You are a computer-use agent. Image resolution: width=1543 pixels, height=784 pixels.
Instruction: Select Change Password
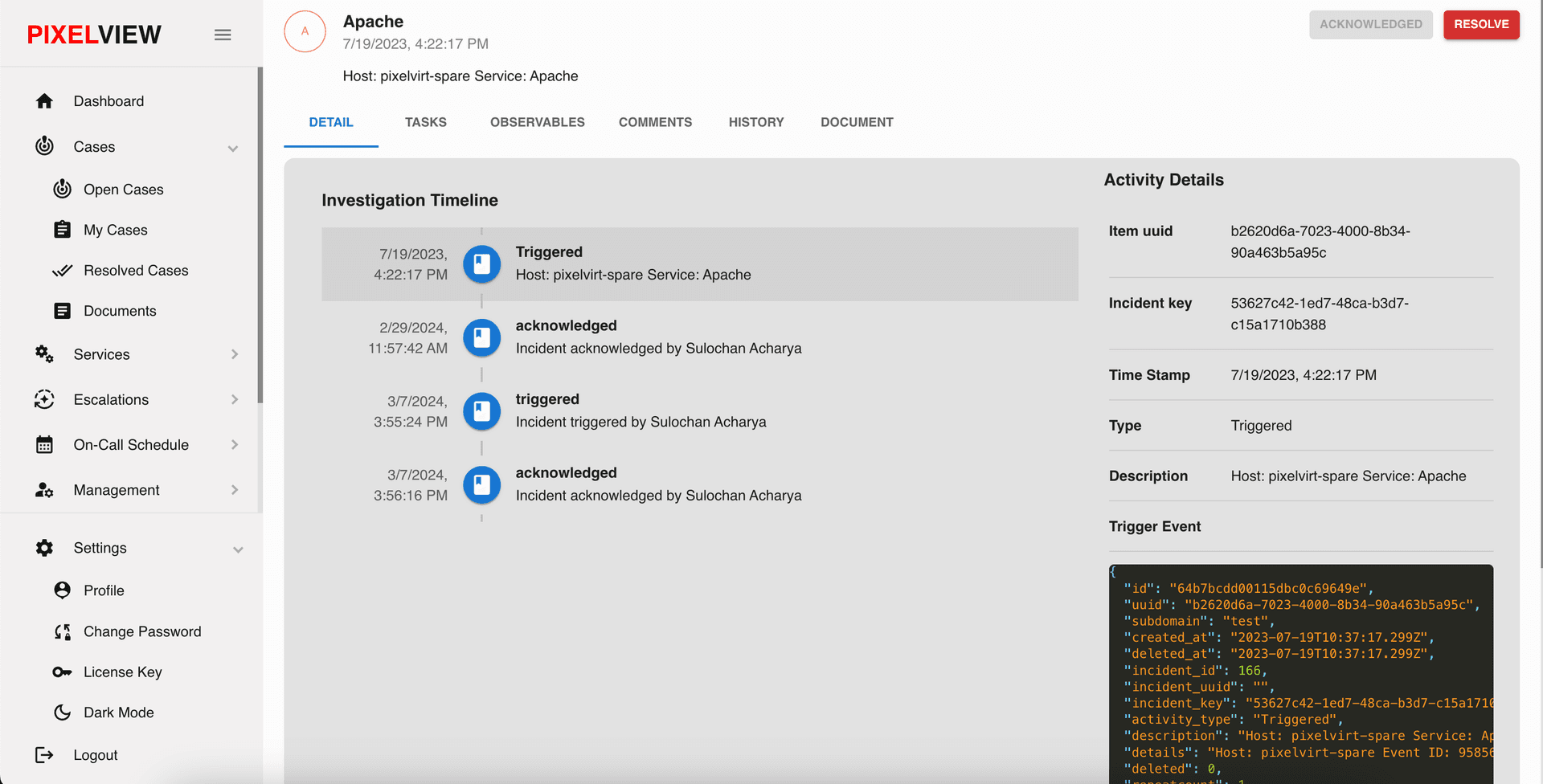click(142, 631)
